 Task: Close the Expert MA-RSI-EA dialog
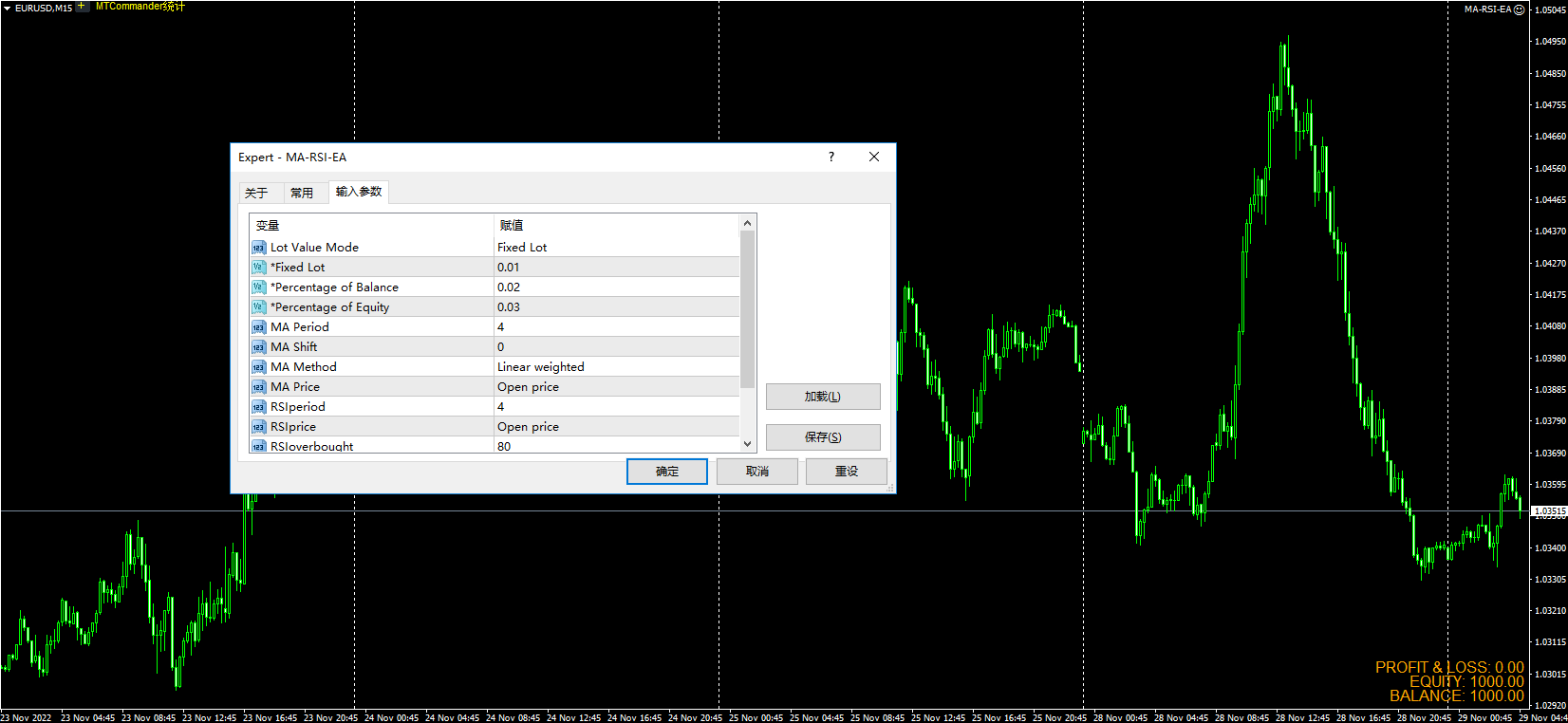pyautogui.click(x=874, y=157)
